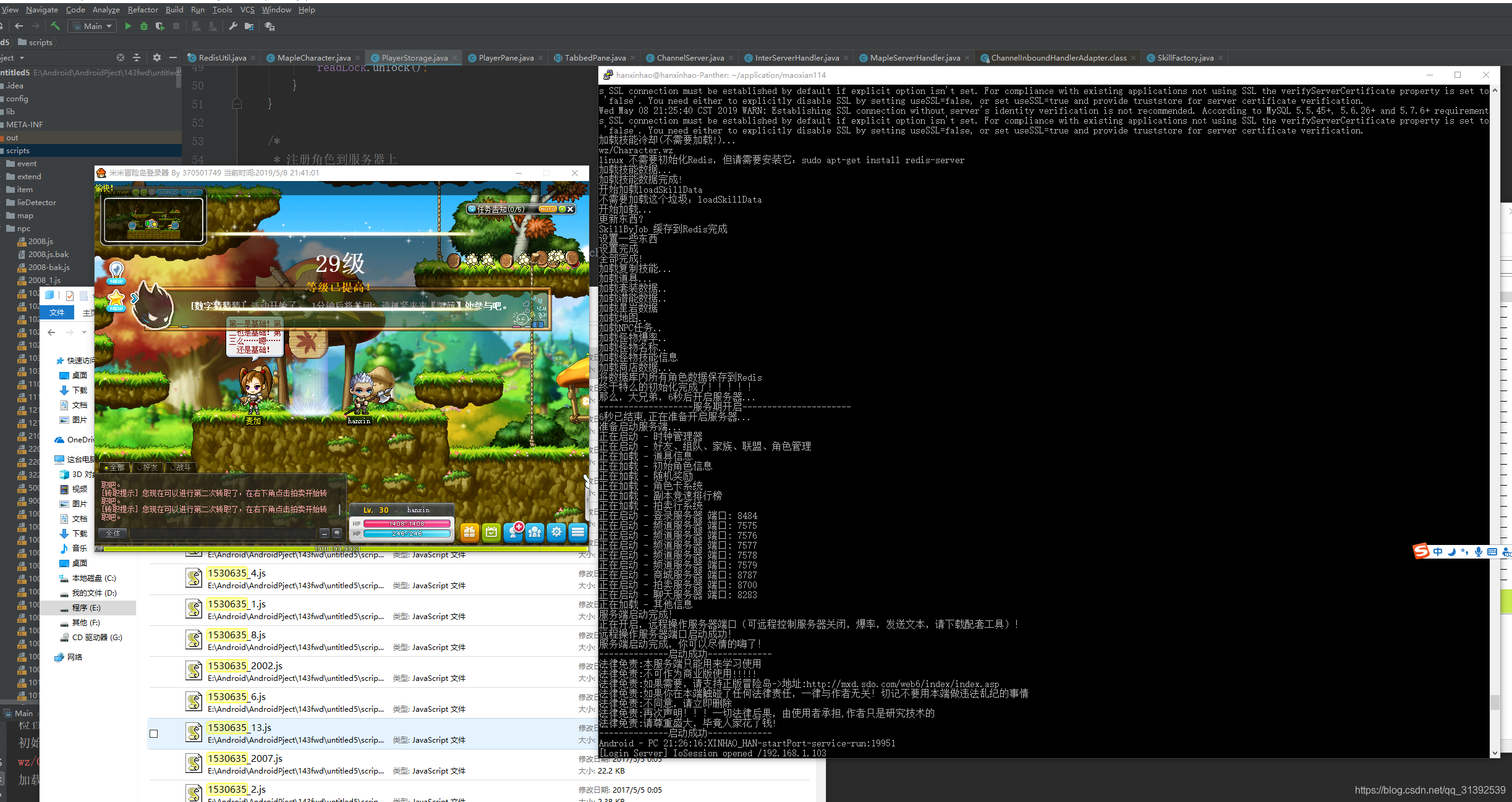Switch to ChannelServer.java tab
Viewport: 1512px width, 802px height.
click(690, 58)
